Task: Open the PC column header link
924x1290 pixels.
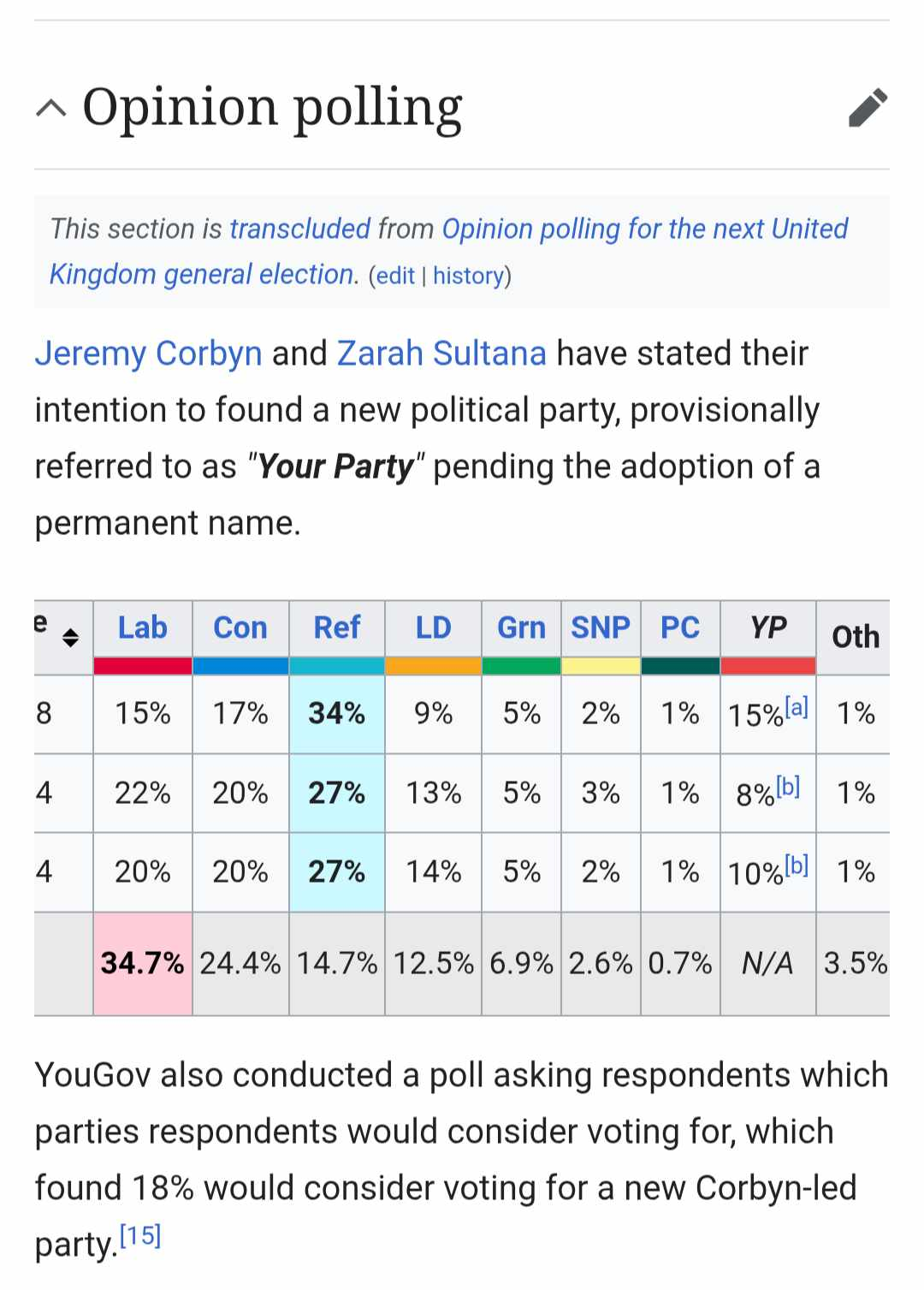Action: click(x=680, y=627)
